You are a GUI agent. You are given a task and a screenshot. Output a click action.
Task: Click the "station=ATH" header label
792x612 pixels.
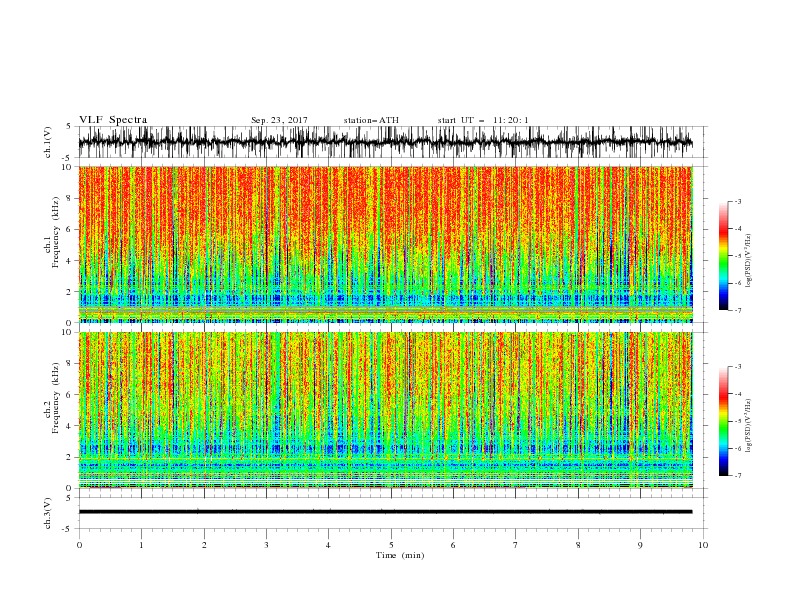pyautogui.click(x=371, y=120)
